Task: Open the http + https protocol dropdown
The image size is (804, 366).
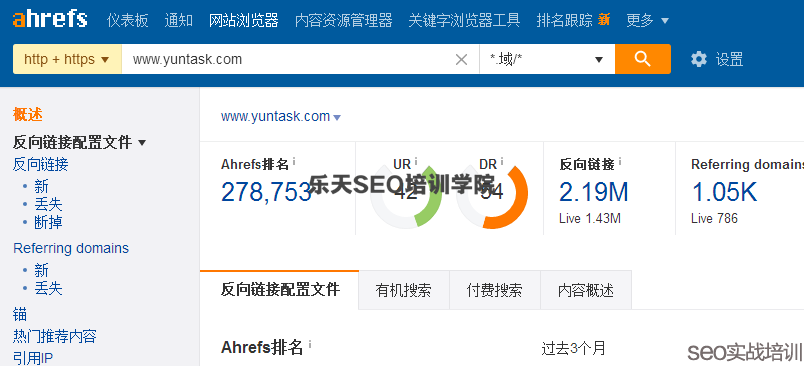Action: 67,59
